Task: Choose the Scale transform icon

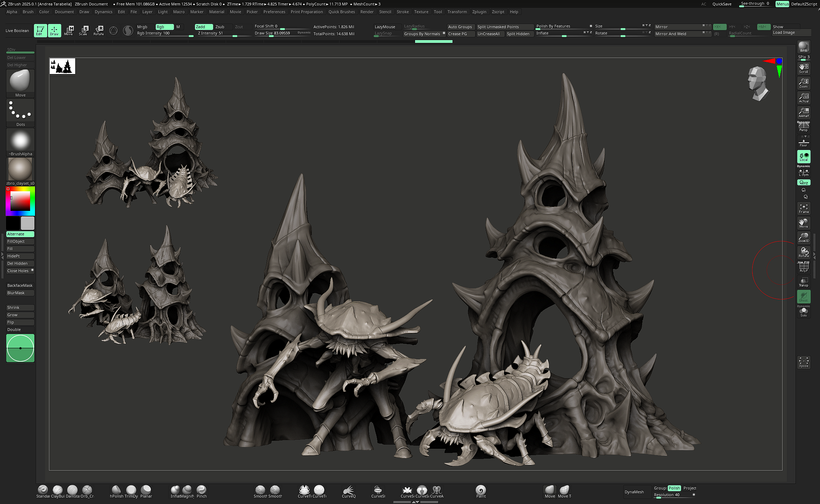Action: [83, 31]
